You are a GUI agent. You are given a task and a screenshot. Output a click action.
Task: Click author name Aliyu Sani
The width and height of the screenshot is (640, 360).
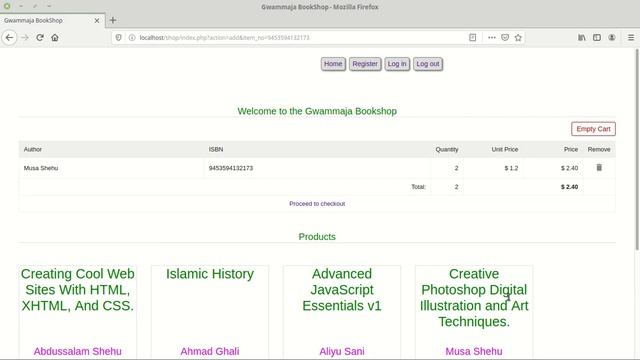[342, 351]
